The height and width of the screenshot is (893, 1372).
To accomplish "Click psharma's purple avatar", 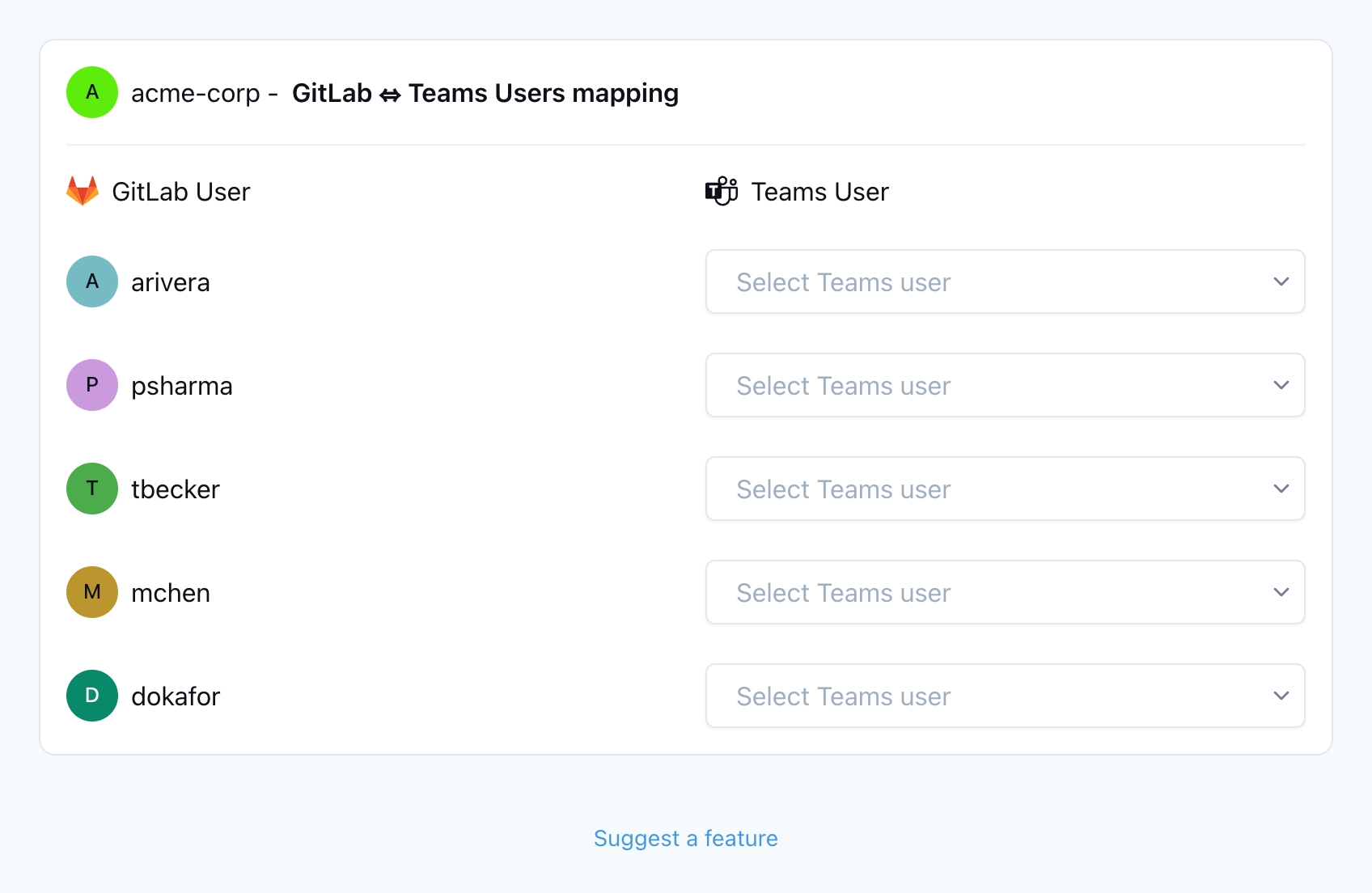I will 92,385.
